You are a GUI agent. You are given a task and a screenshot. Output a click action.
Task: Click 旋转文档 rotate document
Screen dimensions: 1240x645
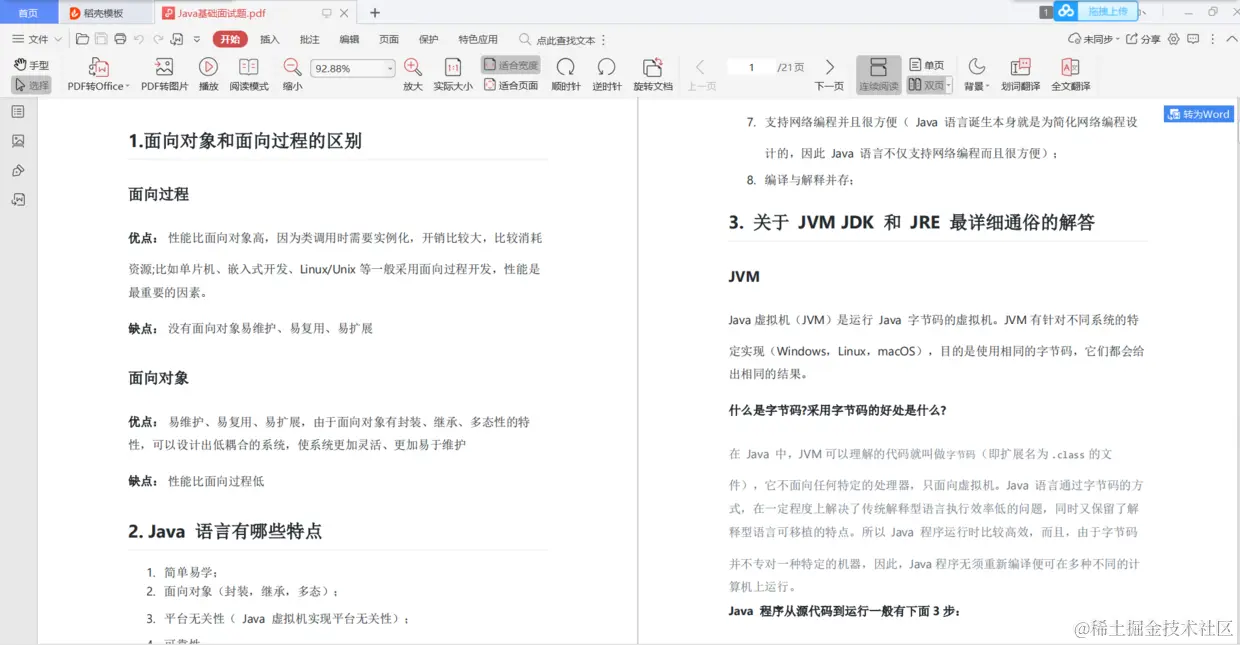click(653, 74)
